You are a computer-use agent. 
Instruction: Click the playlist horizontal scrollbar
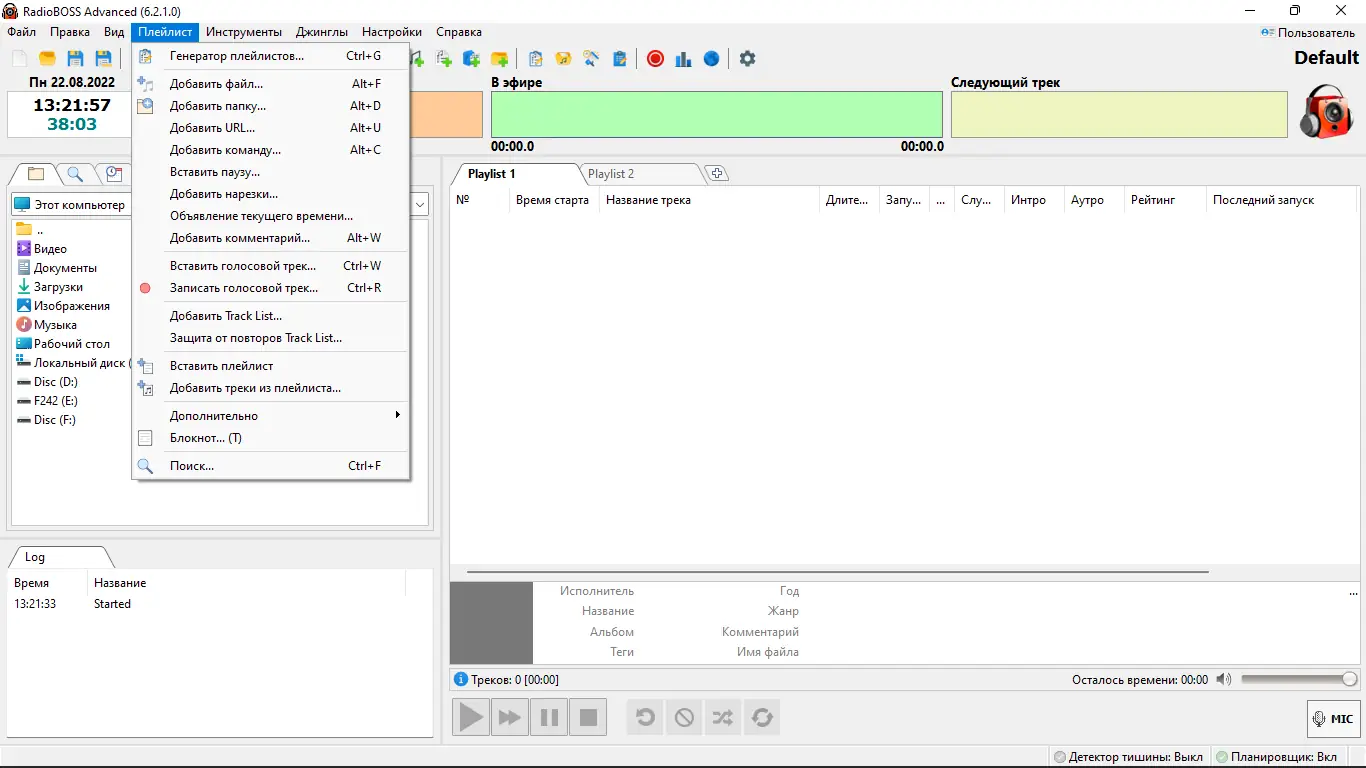pyautogui.click(x=838, y=572)
